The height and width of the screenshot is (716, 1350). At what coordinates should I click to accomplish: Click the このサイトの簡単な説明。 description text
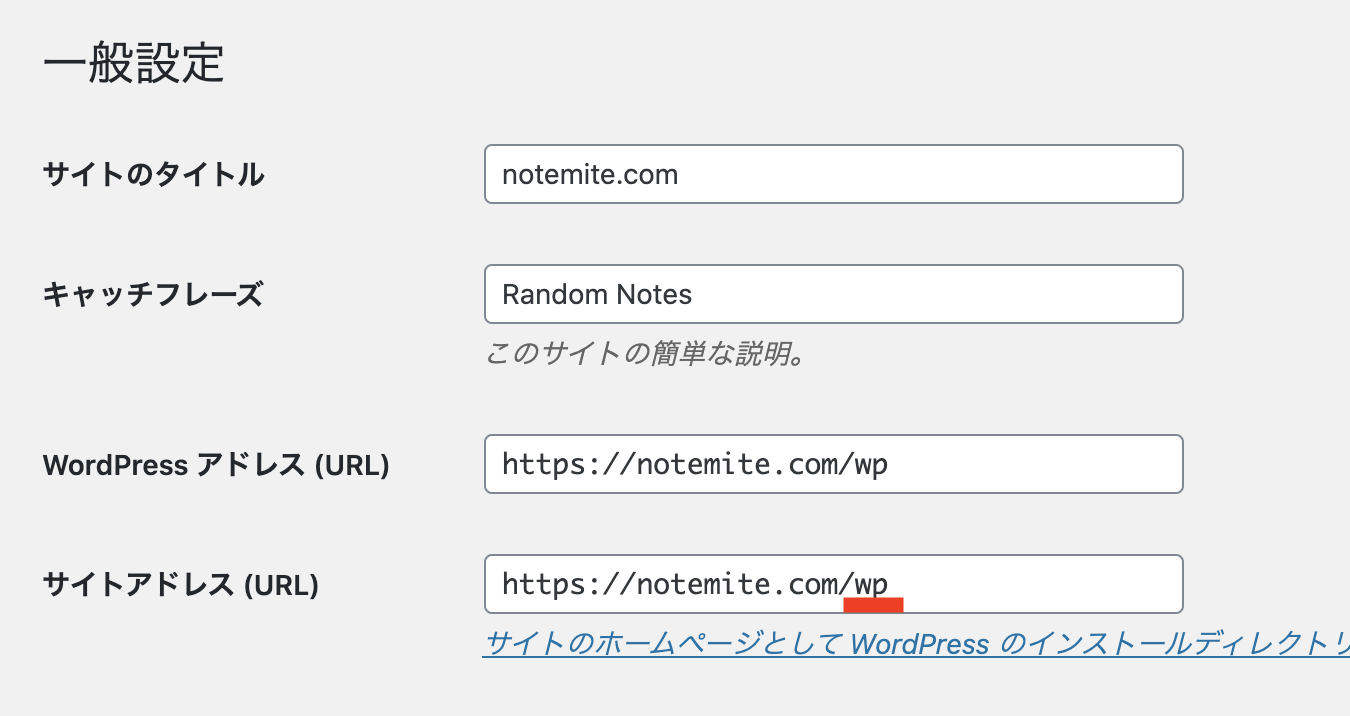click(x=645, y=354)
